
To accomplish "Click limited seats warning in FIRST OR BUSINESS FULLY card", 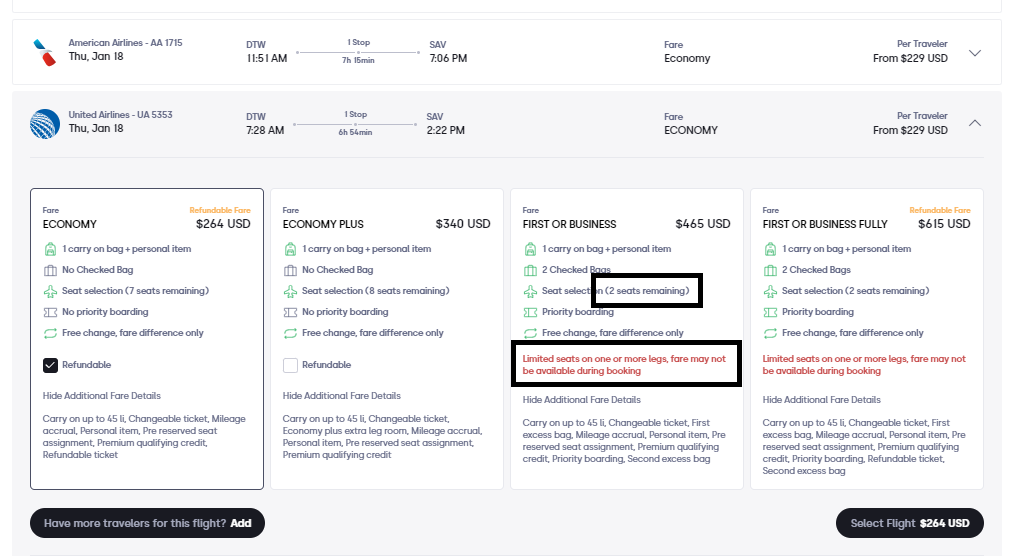I will pyautogui.click(x=864, y=365).
